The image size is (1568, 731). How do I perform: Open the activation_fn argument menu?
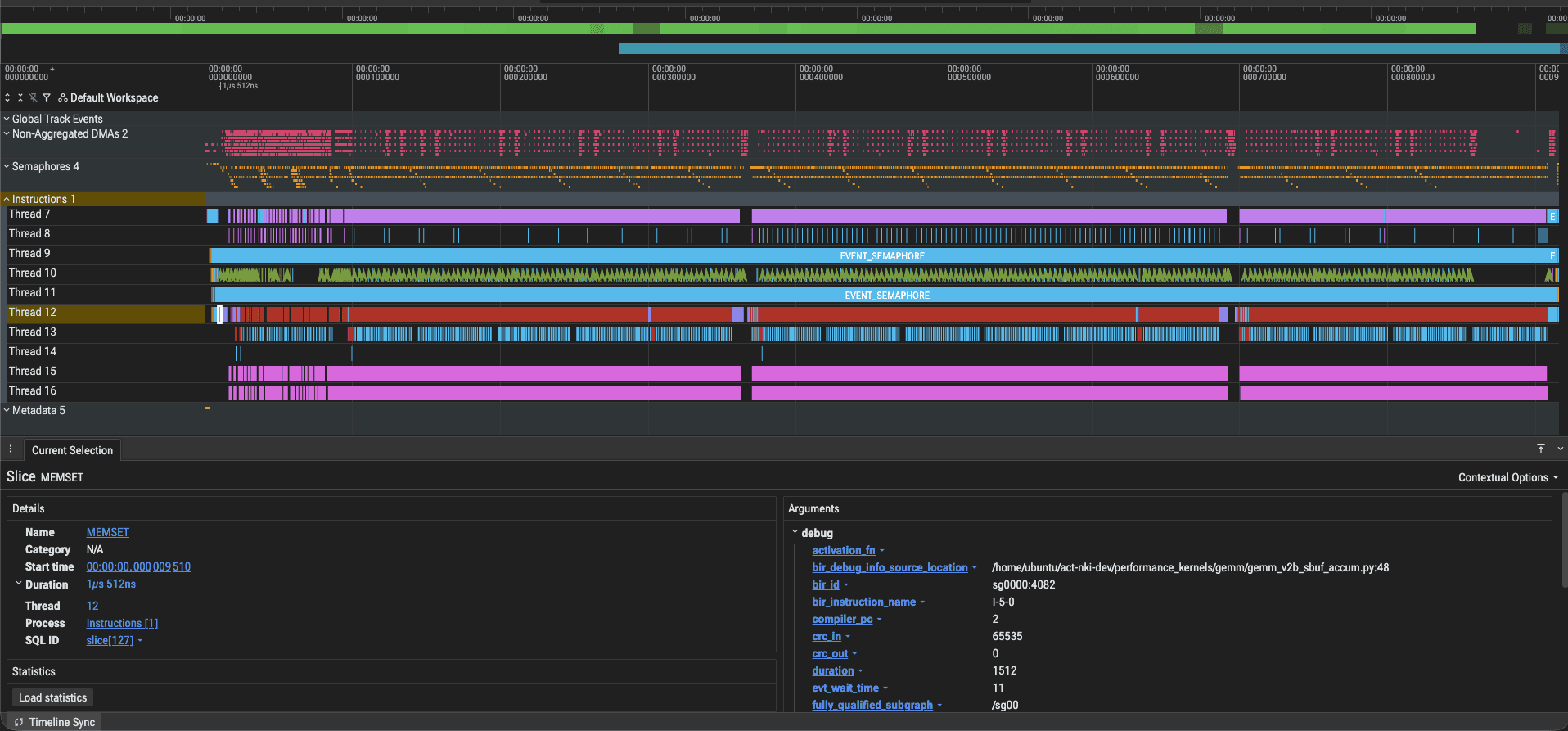(848, 550)
